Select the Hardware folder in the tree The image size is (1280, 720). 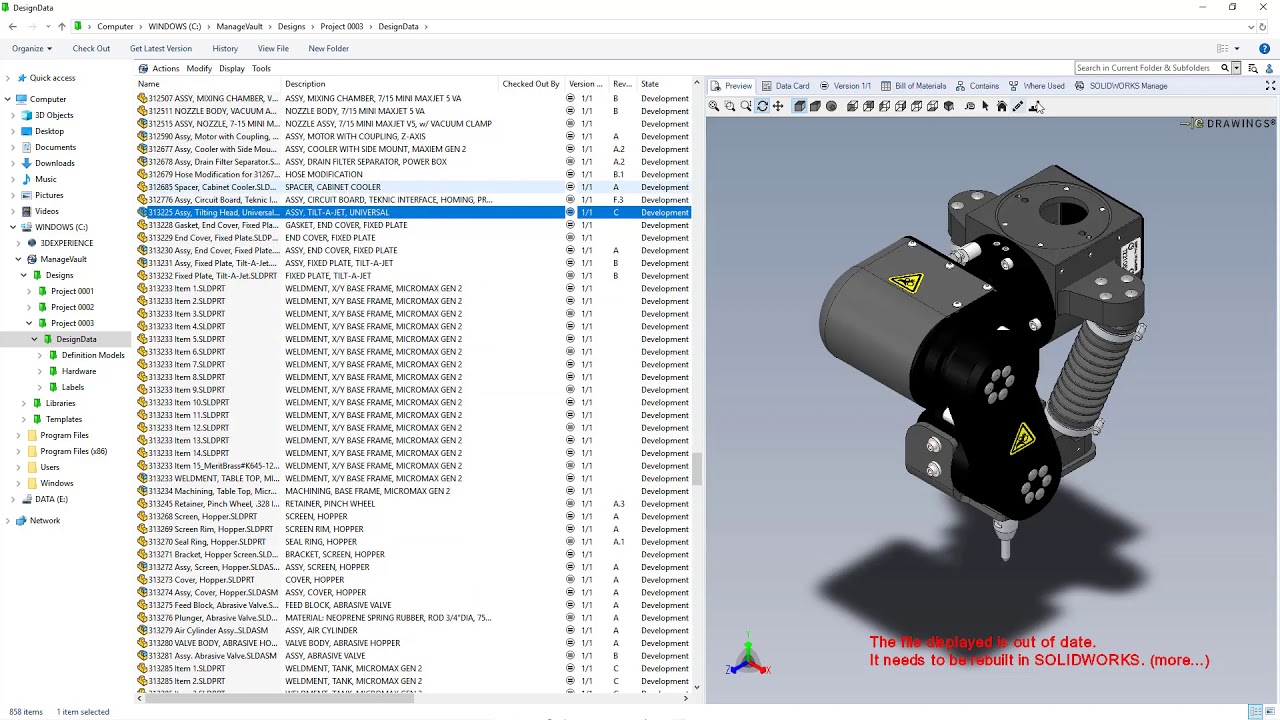(x=79, y=371)
